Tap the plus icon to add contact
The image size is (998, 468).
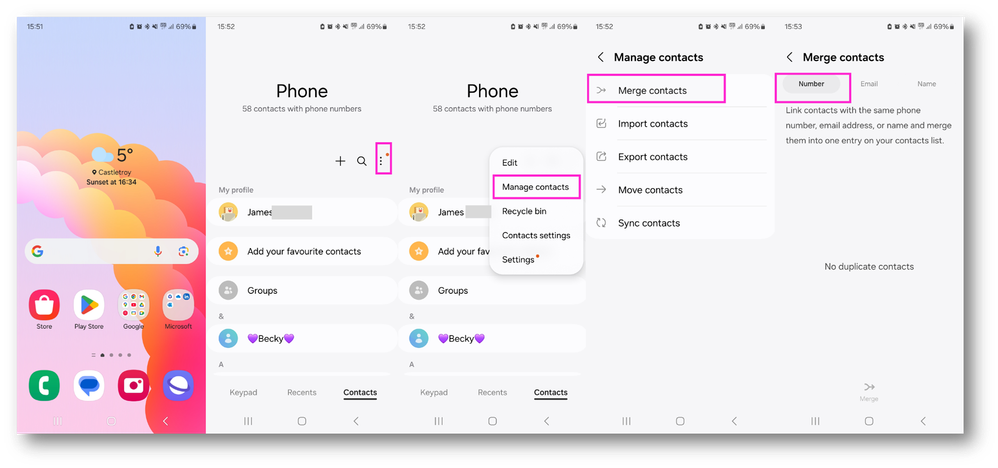click(x=341, y=161)
